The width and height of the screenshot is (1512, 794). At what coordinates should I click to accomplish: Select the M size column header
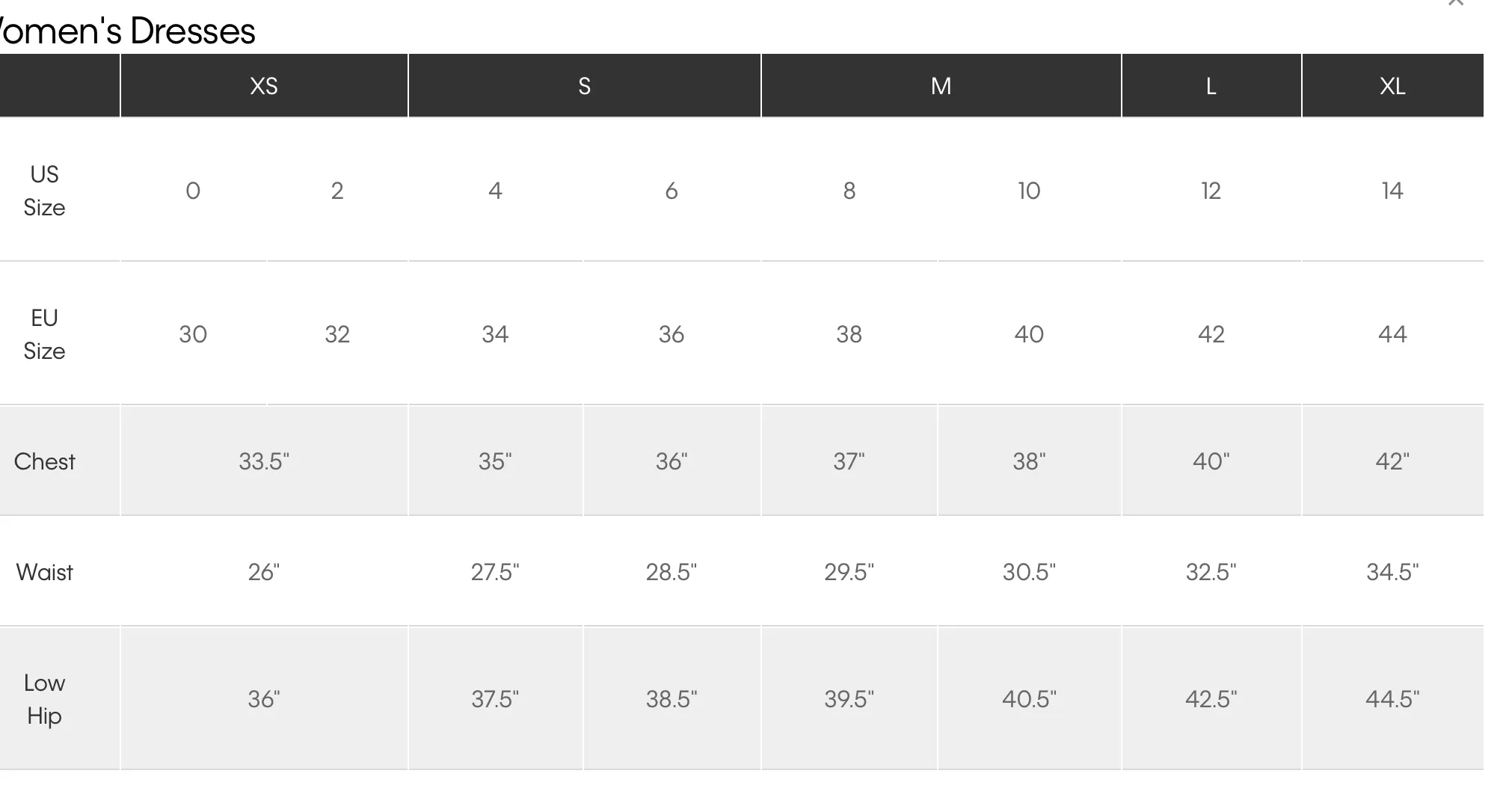coord(941,85)
